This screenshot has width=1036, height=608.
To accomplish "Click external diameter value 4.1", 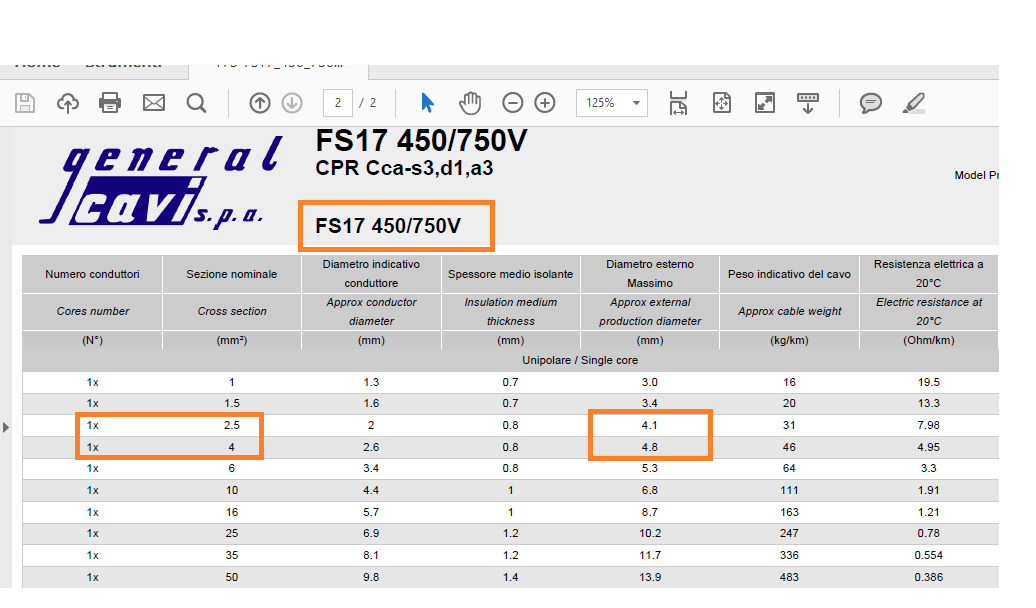I will [649, 425].
